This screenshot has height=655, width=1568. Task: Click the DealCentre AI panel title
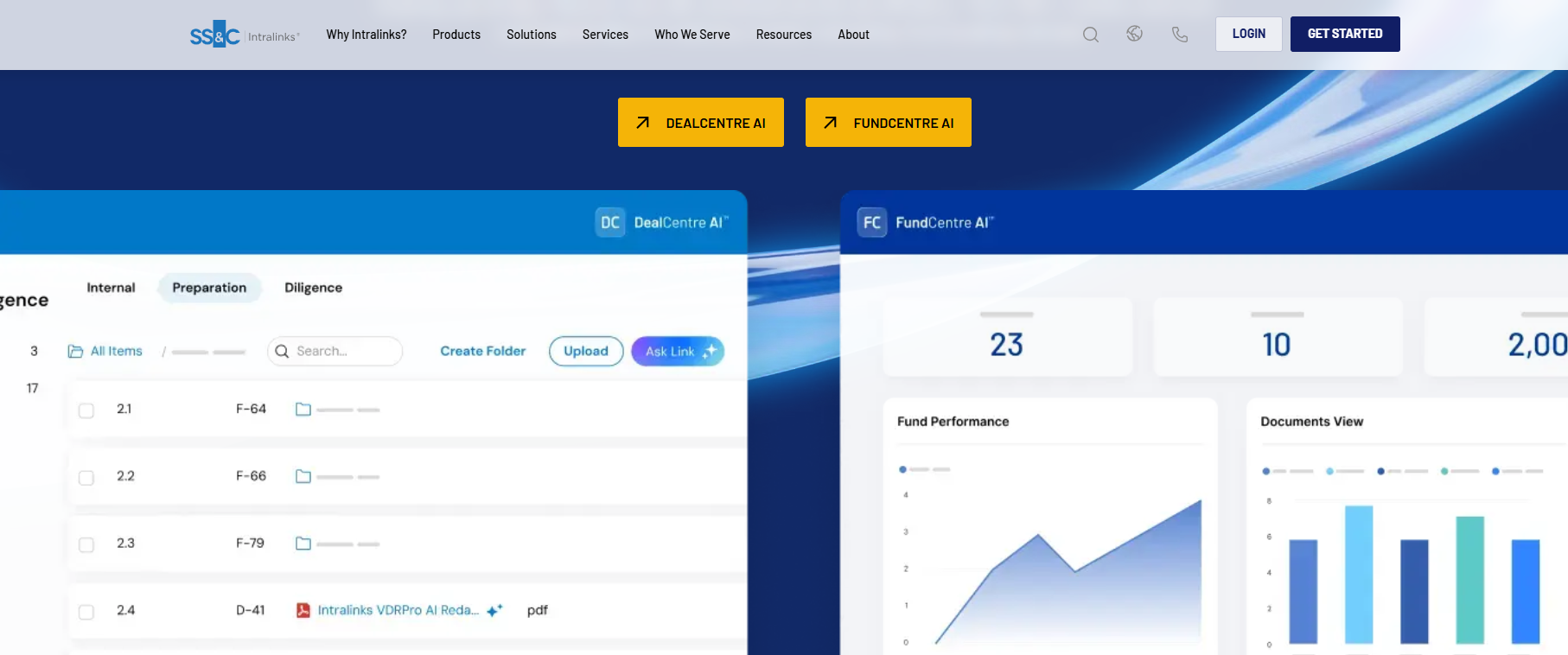tap(681, 222)
